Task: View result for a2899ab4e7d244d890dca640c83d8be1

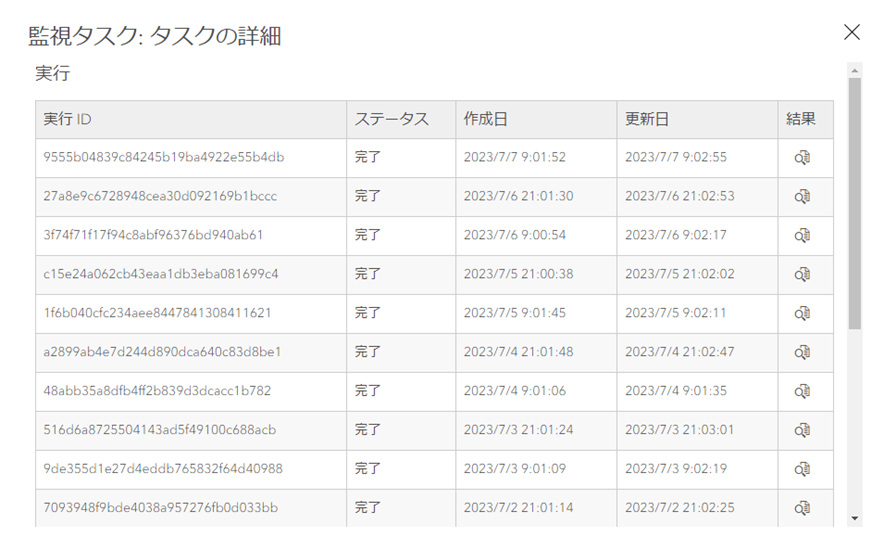Action: (802, 353)
